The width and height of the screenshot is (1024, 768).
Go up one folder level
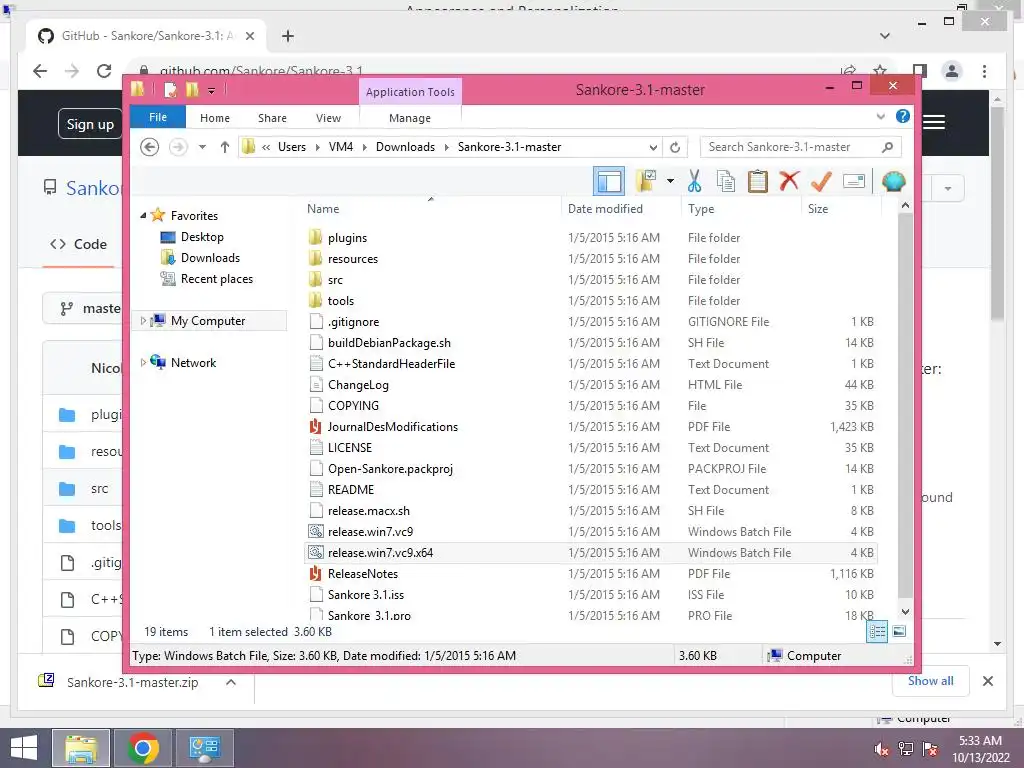click(x=225, y=147)
